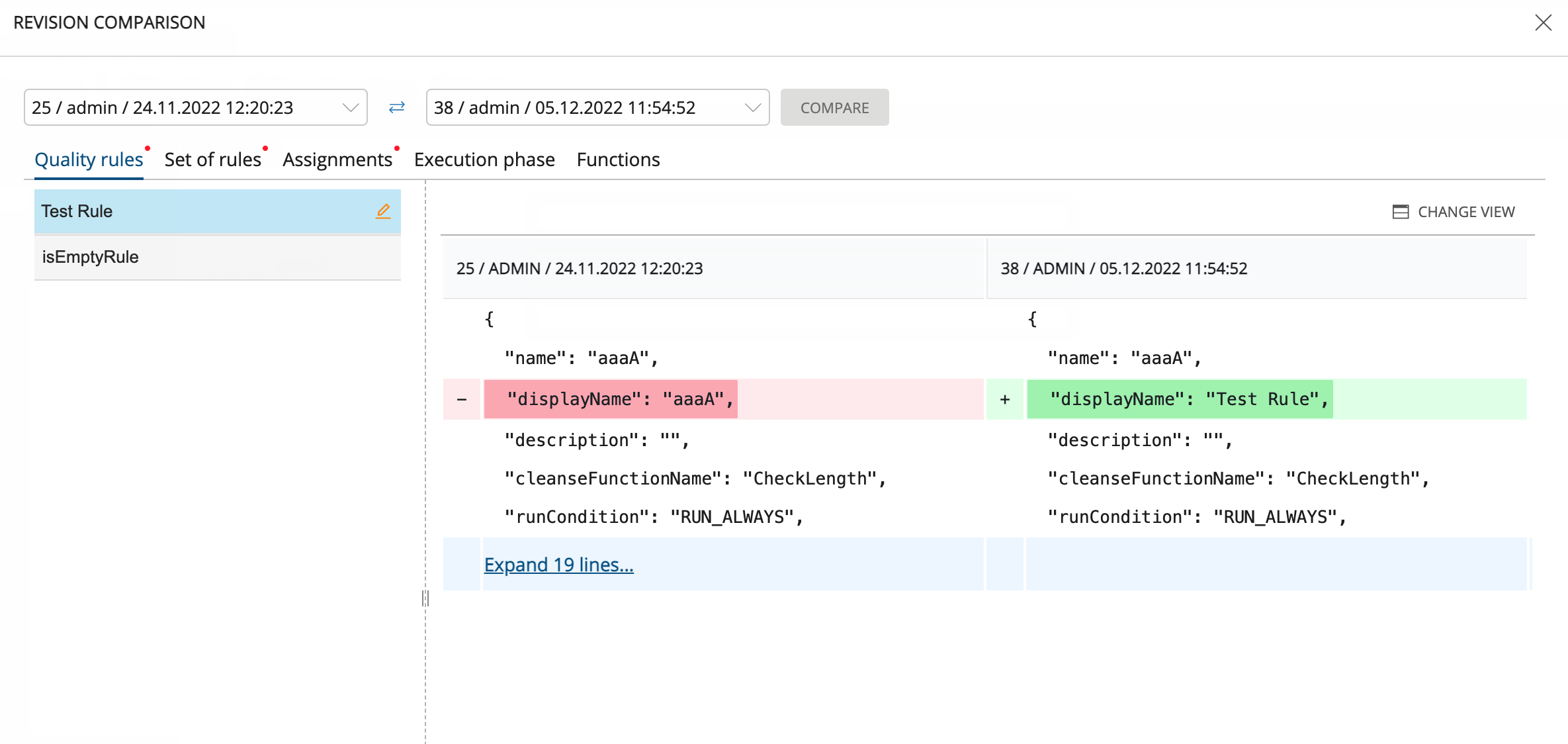Viewport: 1568px width, 744px height.
Task: Click the right "name": "aaaA" line
Action: [1125, 358]
